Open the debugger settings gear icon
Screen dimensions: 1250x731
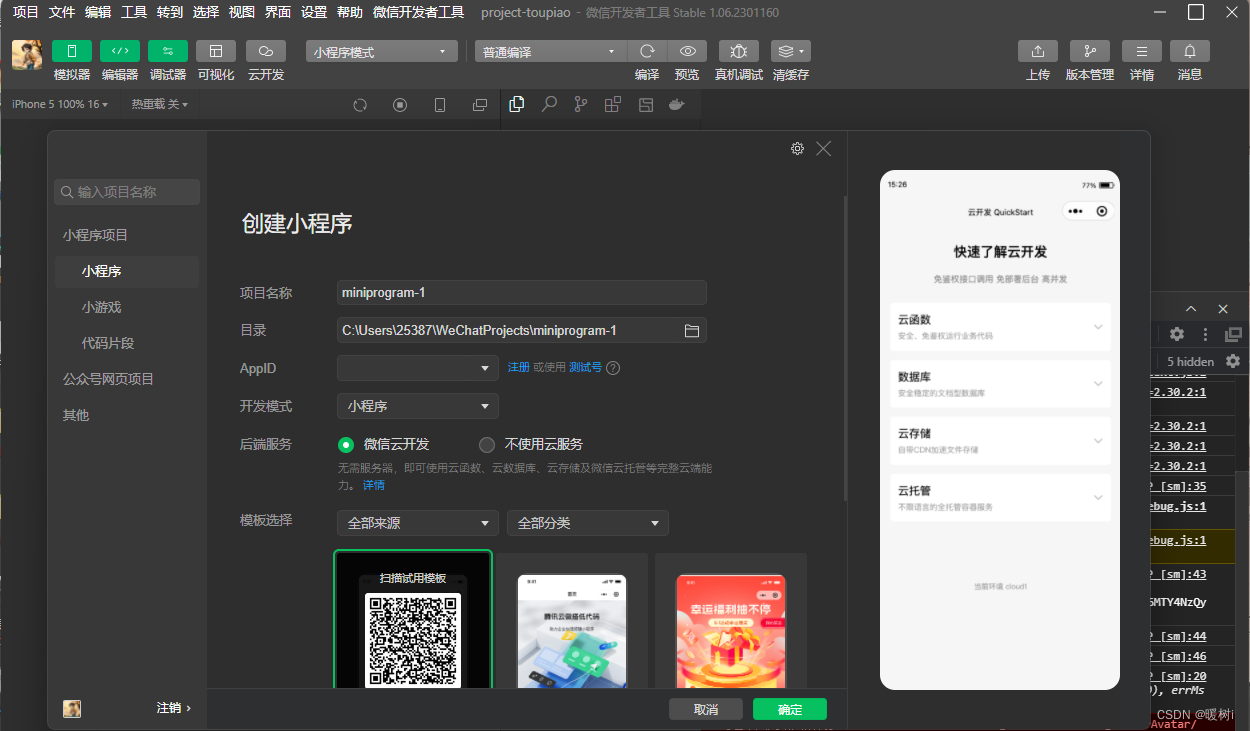point(1177,334)
